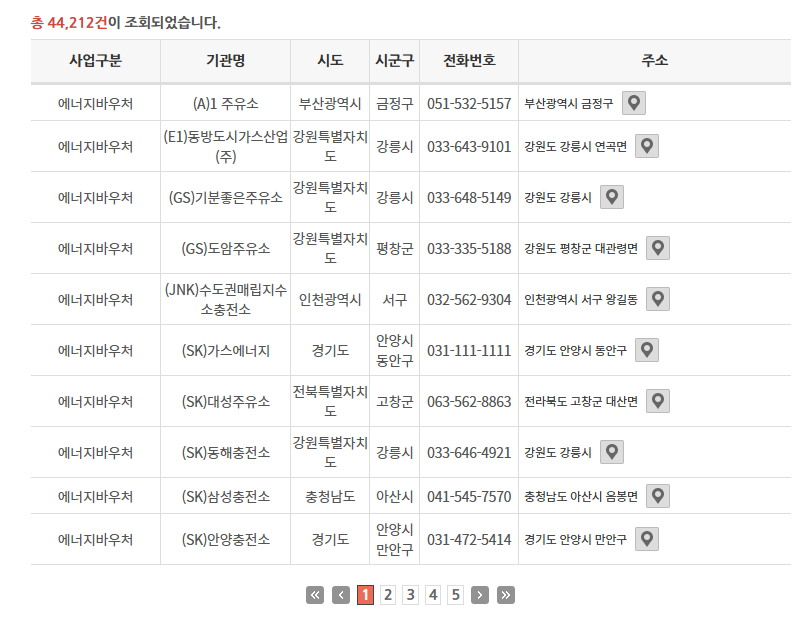
Task: Click phone number 032-562-9304
Action: (x=469, y=300)
